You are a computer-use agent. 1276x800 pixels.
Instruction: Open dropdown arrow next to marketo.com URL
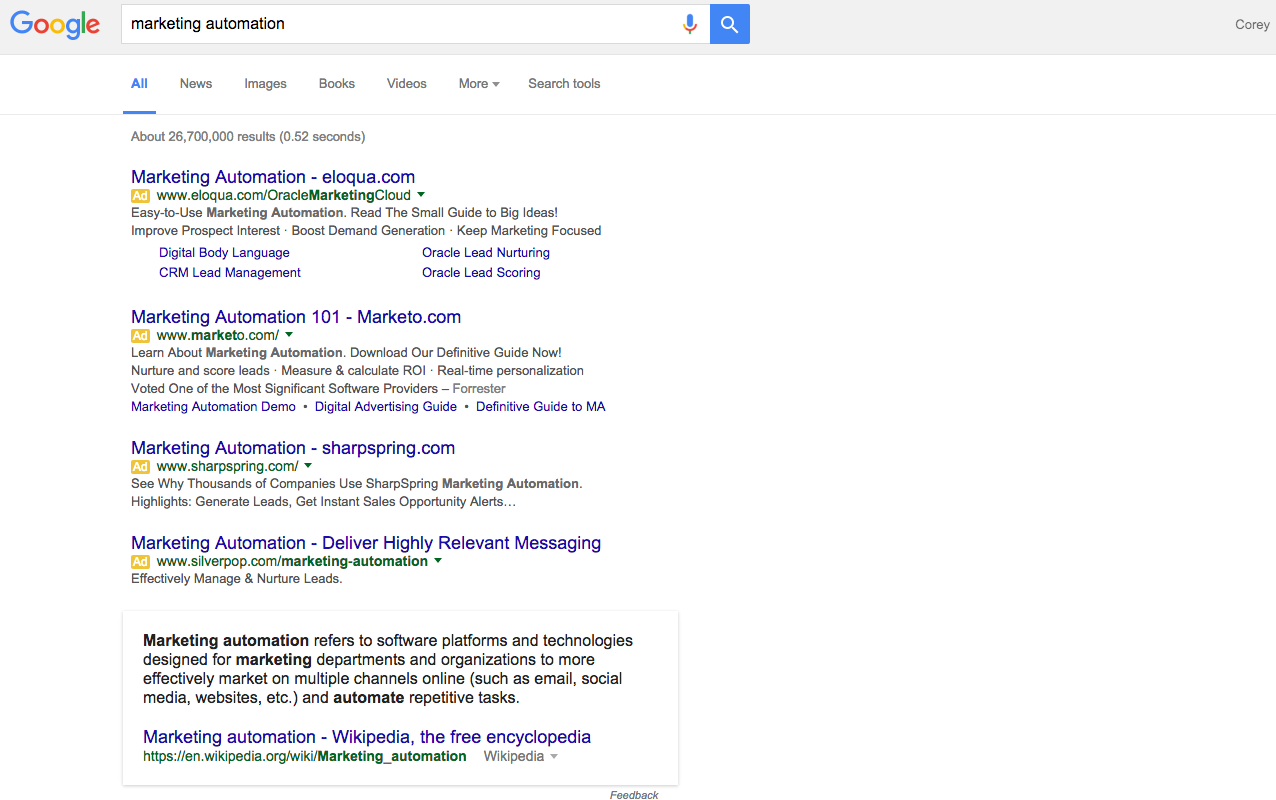click(x=289, y=335)
